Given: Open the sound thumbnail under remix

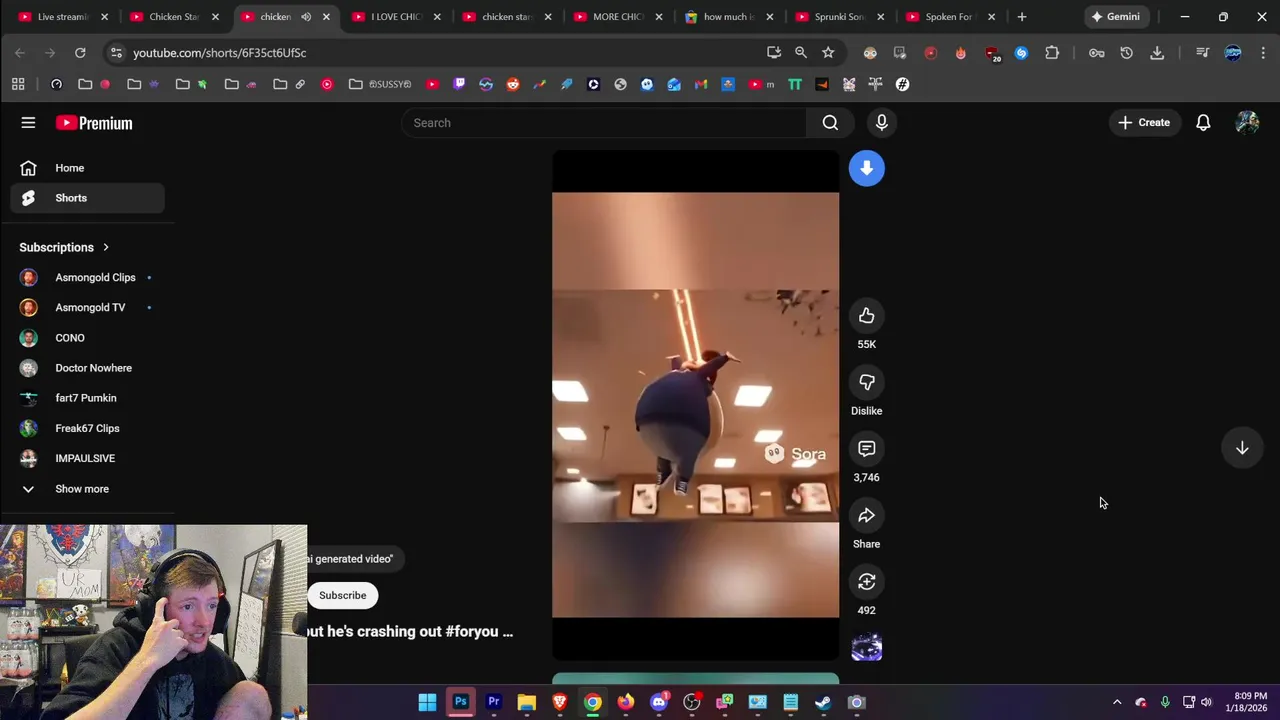Looking at the screenshot, I should pyautogui.click(x=866, y=648).
